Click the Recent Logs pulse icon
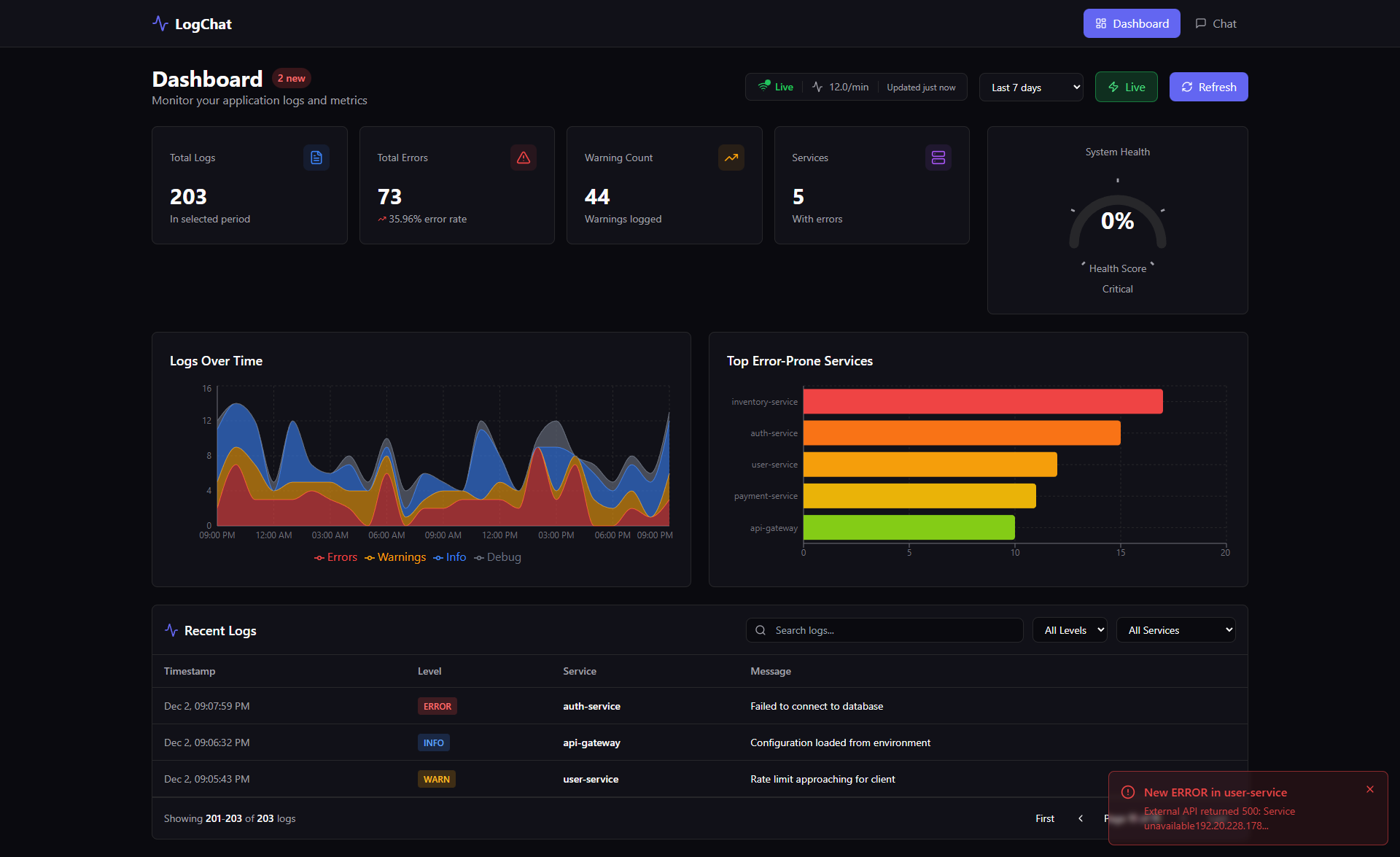The image size is (1400, 857). (x=171, y=630)
